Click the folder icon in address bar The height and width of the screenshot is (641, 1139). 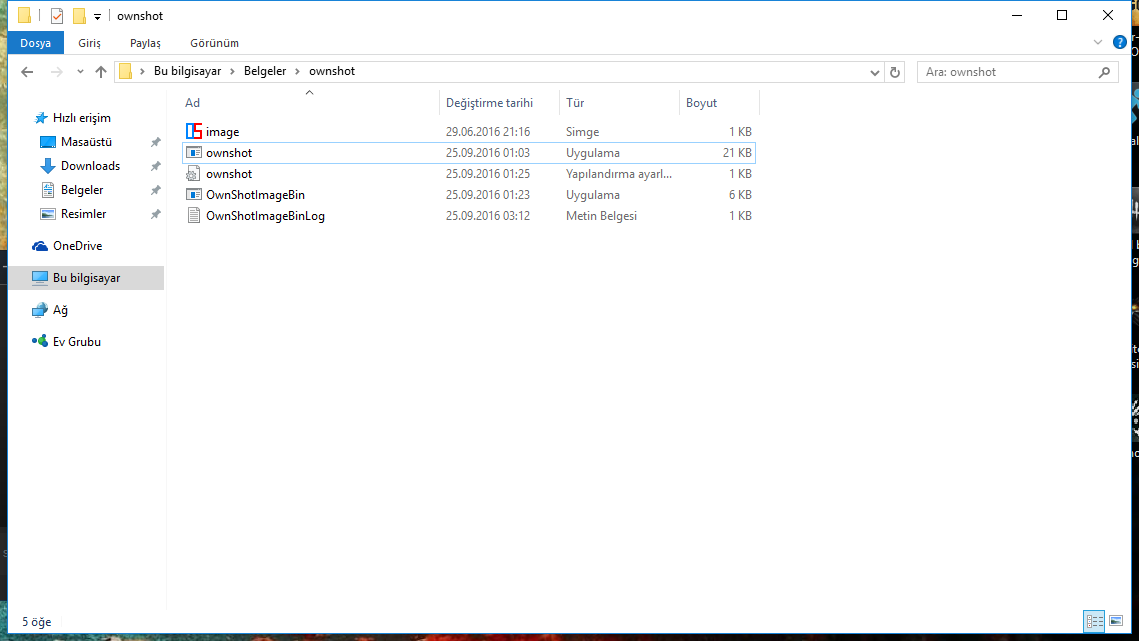pyautogui.click(x=126, y=71)
